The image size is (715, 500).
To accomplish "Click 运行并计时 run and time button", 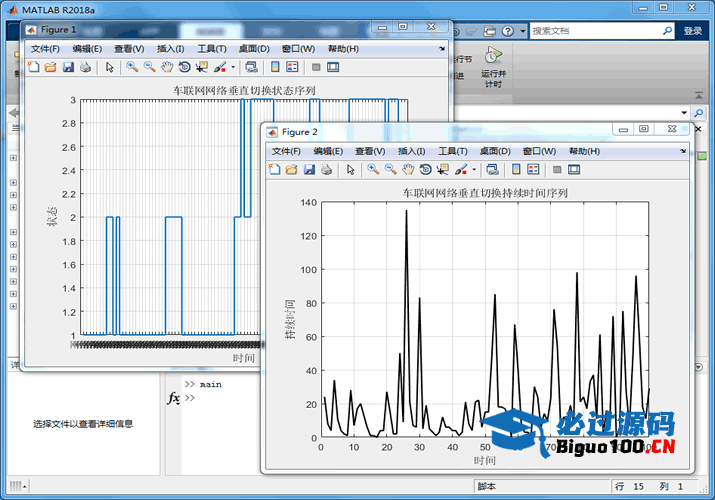I will point(493,67).
